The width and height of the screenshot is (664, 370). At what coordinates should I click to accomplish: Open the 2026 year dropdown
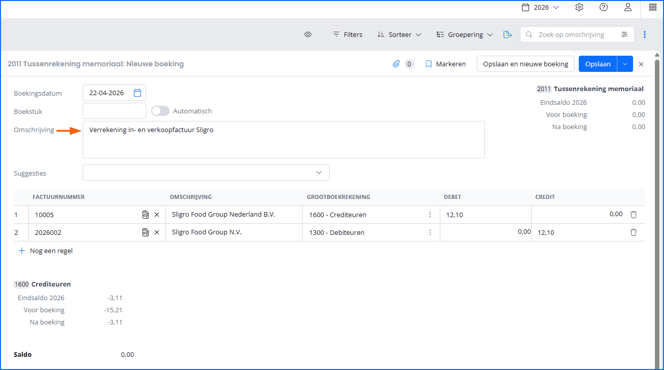point(540,7)
